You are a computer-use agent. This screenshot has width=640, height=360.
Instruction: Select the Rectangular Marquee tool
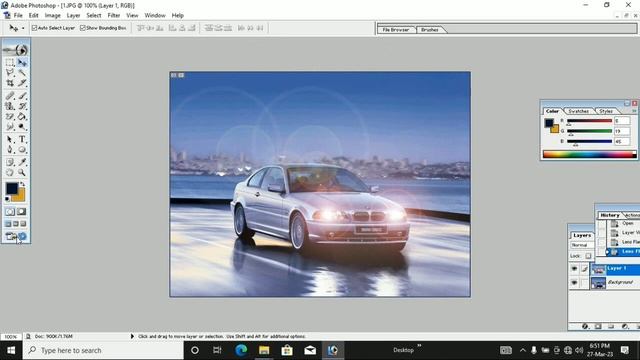10,62
